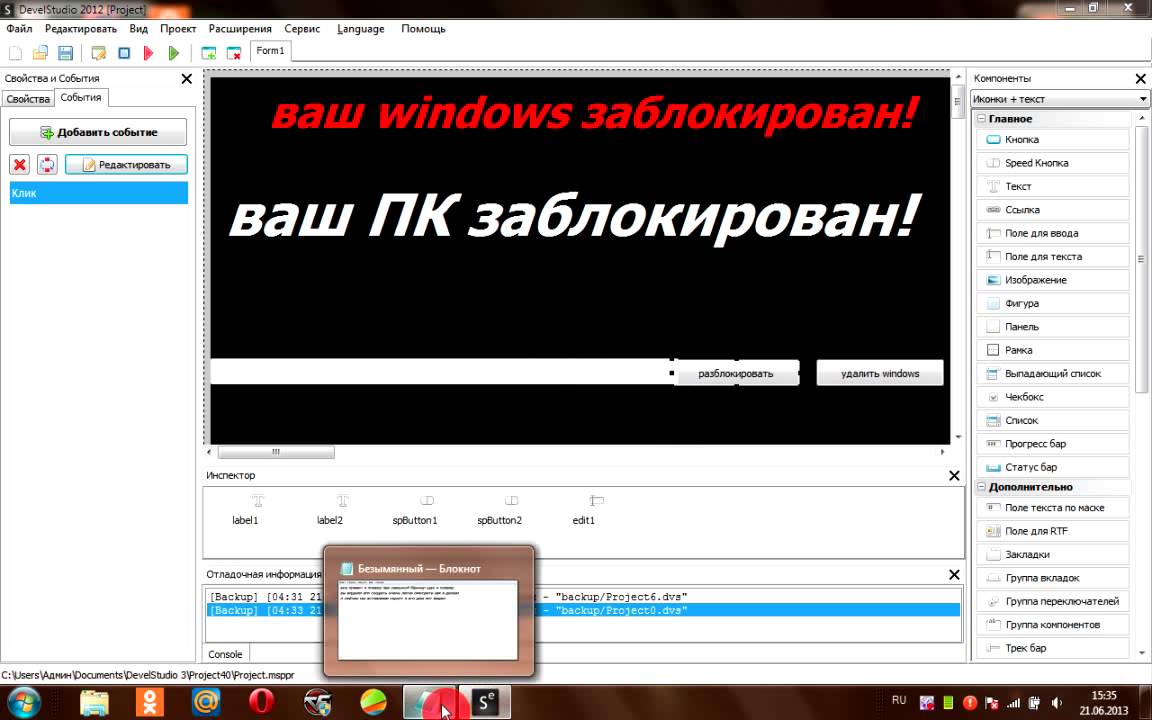The image size is (1152, 720).
Task: Select the Клик event row
Action: click(x=98, y=193)
